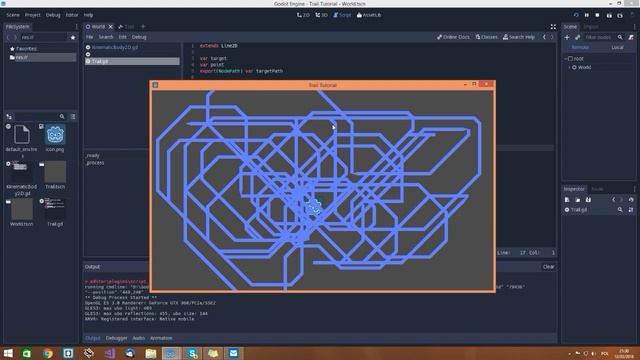640x360 pixels.
Task: Add a new node with plus icon
Action: pyautogui.click(x=567, y=37)
